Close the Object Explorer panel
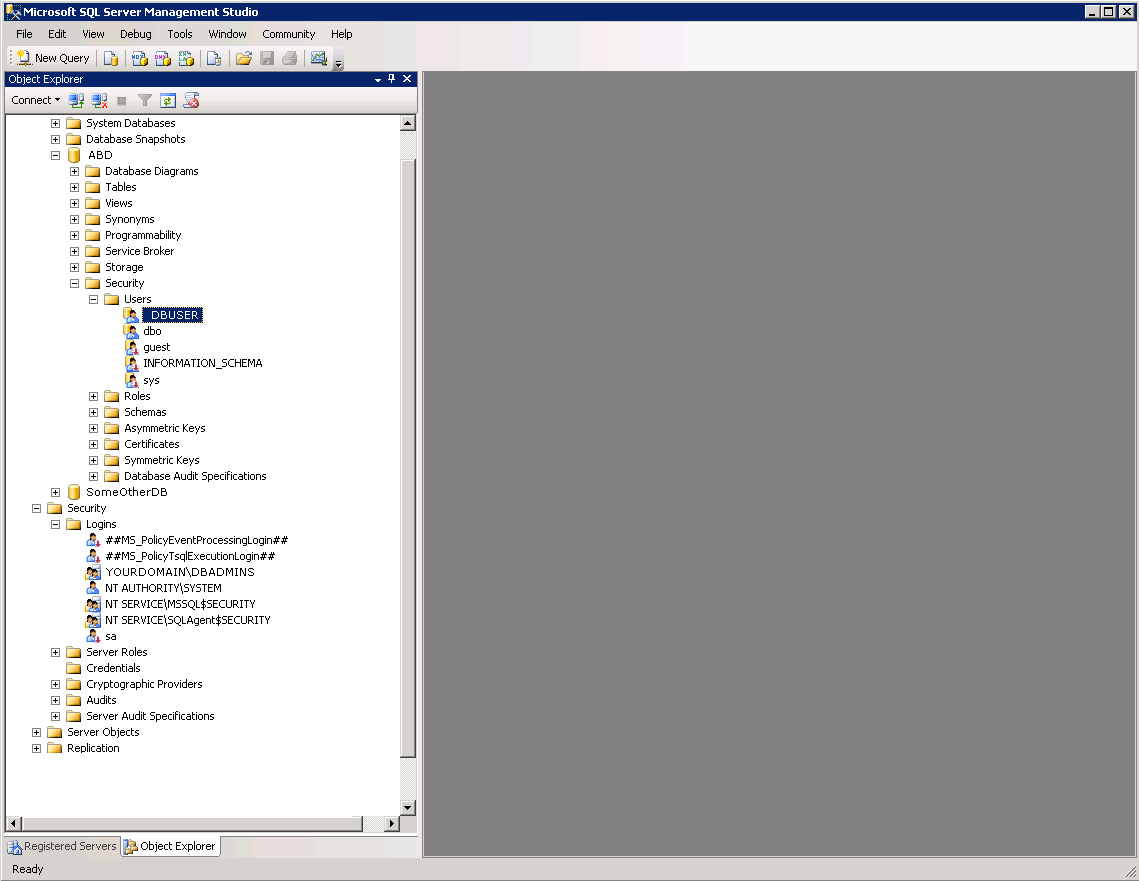Image resolution: width=1139 pixels, height=881 pixels. tap(407, 78)
